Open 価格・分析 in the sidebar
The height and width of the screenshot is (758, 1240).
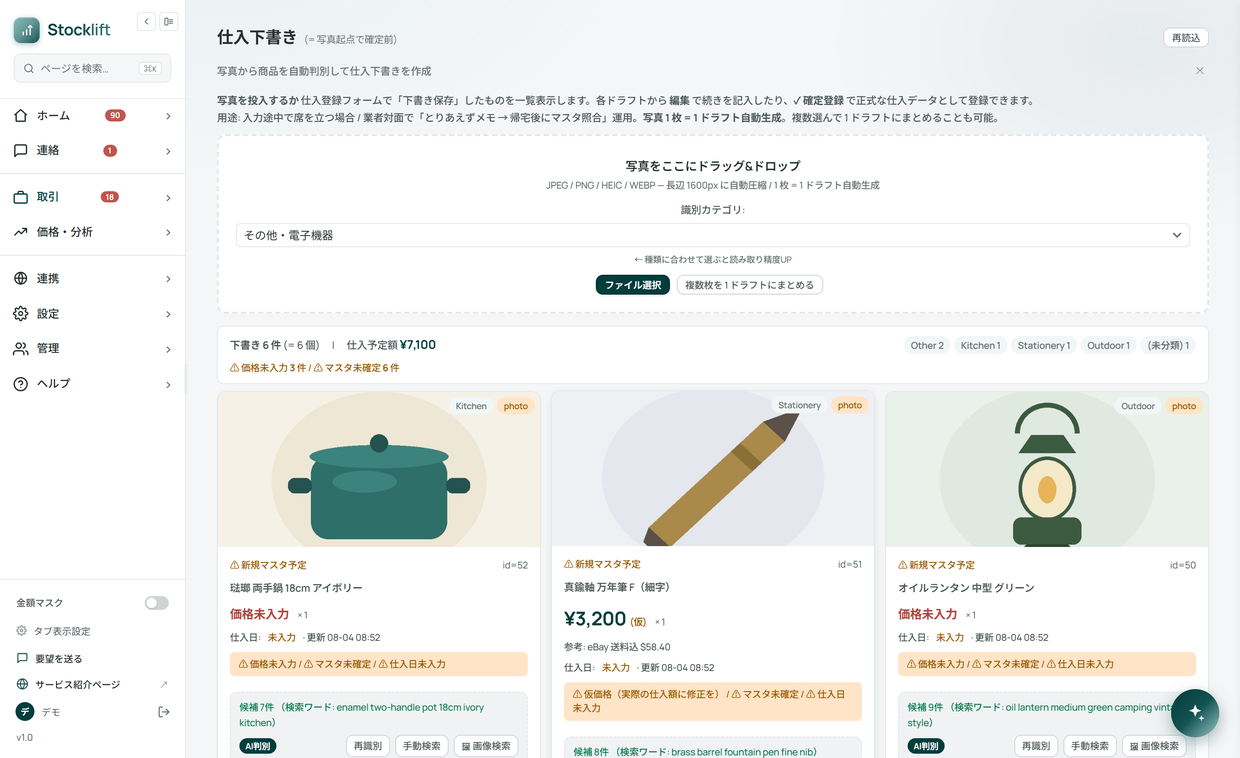coord(92,232)
